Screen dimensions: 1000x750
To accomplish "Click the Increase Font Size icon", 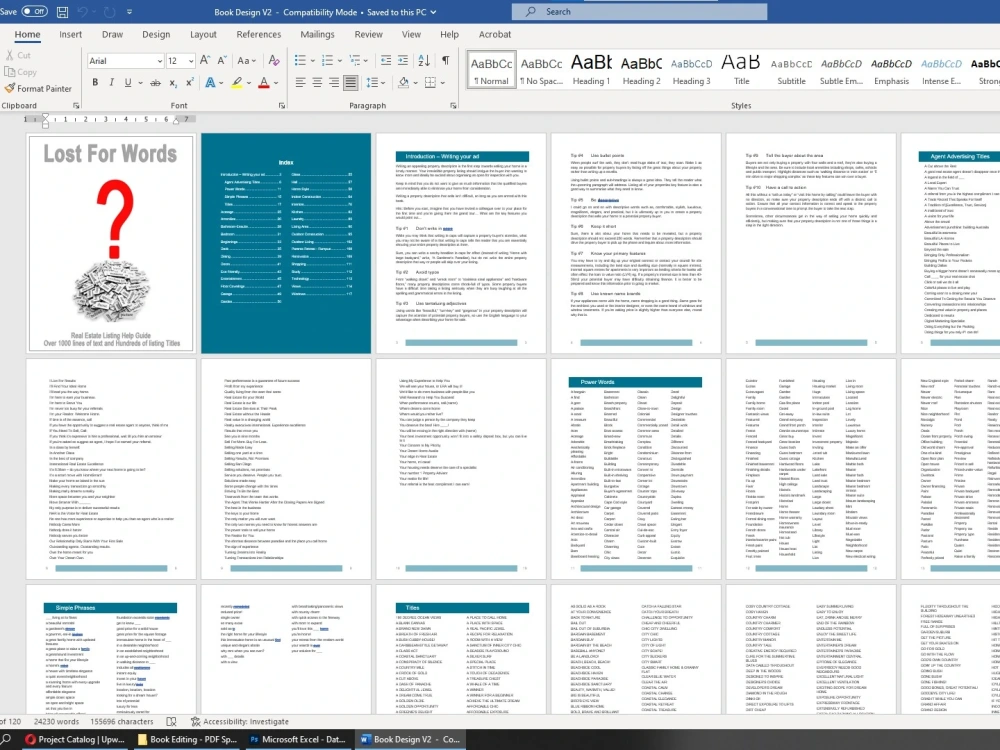I will pos(205,61).
